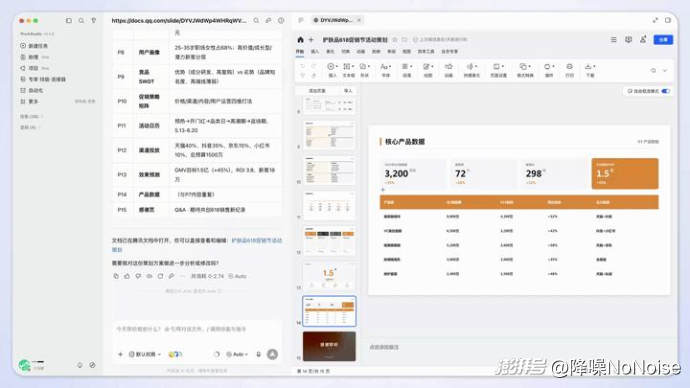Toggle the auto mode switch above the slide

(x=665, y=91)
